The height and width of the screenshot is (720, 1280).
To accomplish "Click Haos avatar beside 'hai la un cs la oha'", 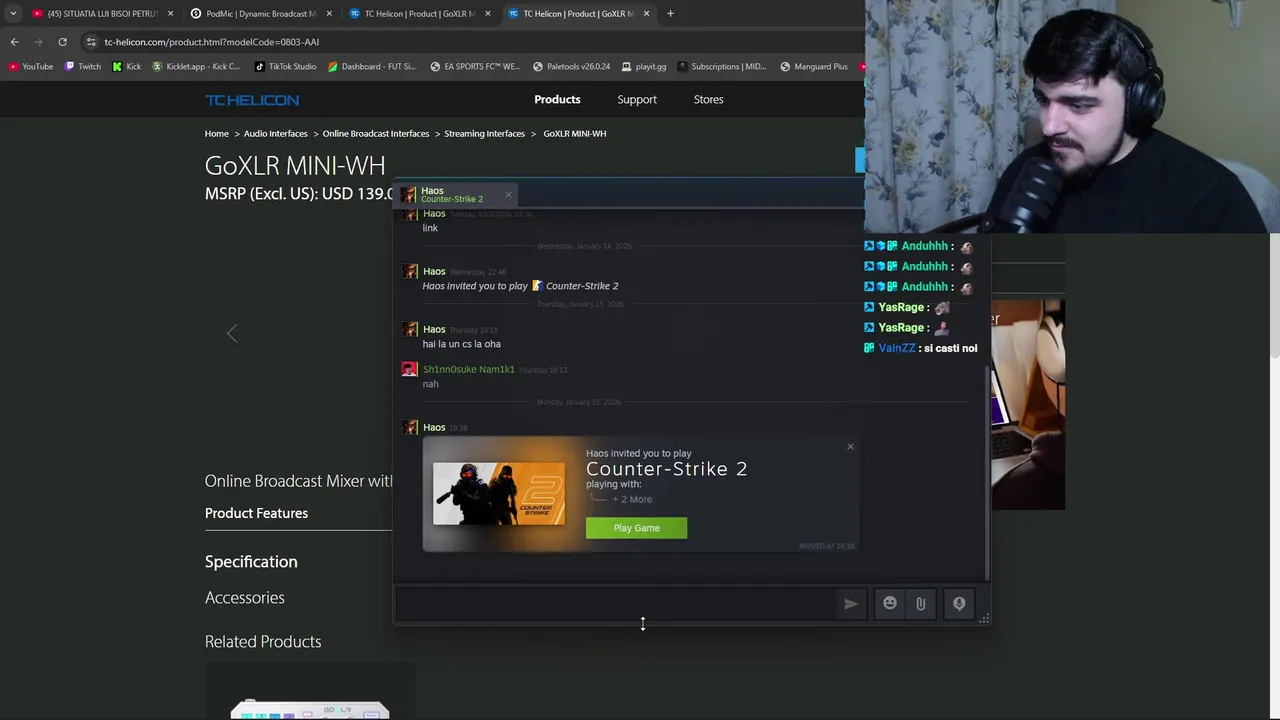I will point(409,329).
